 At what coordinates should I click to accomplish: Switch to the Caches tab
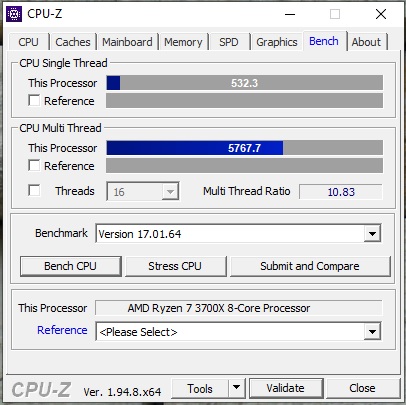[x=73, y=42]
